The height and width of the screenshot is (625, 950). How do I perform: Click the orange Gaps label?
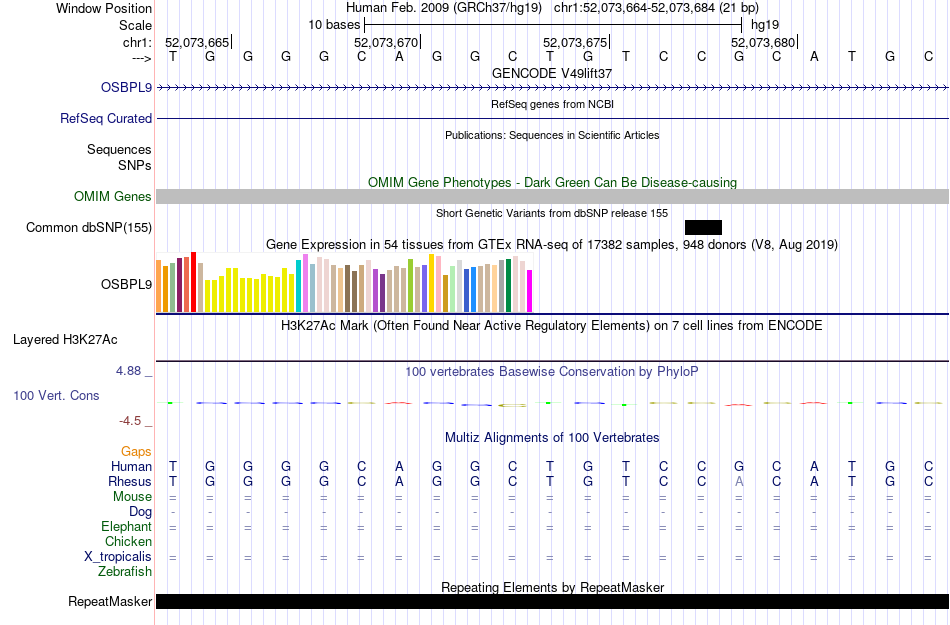(x=136, y=452)
